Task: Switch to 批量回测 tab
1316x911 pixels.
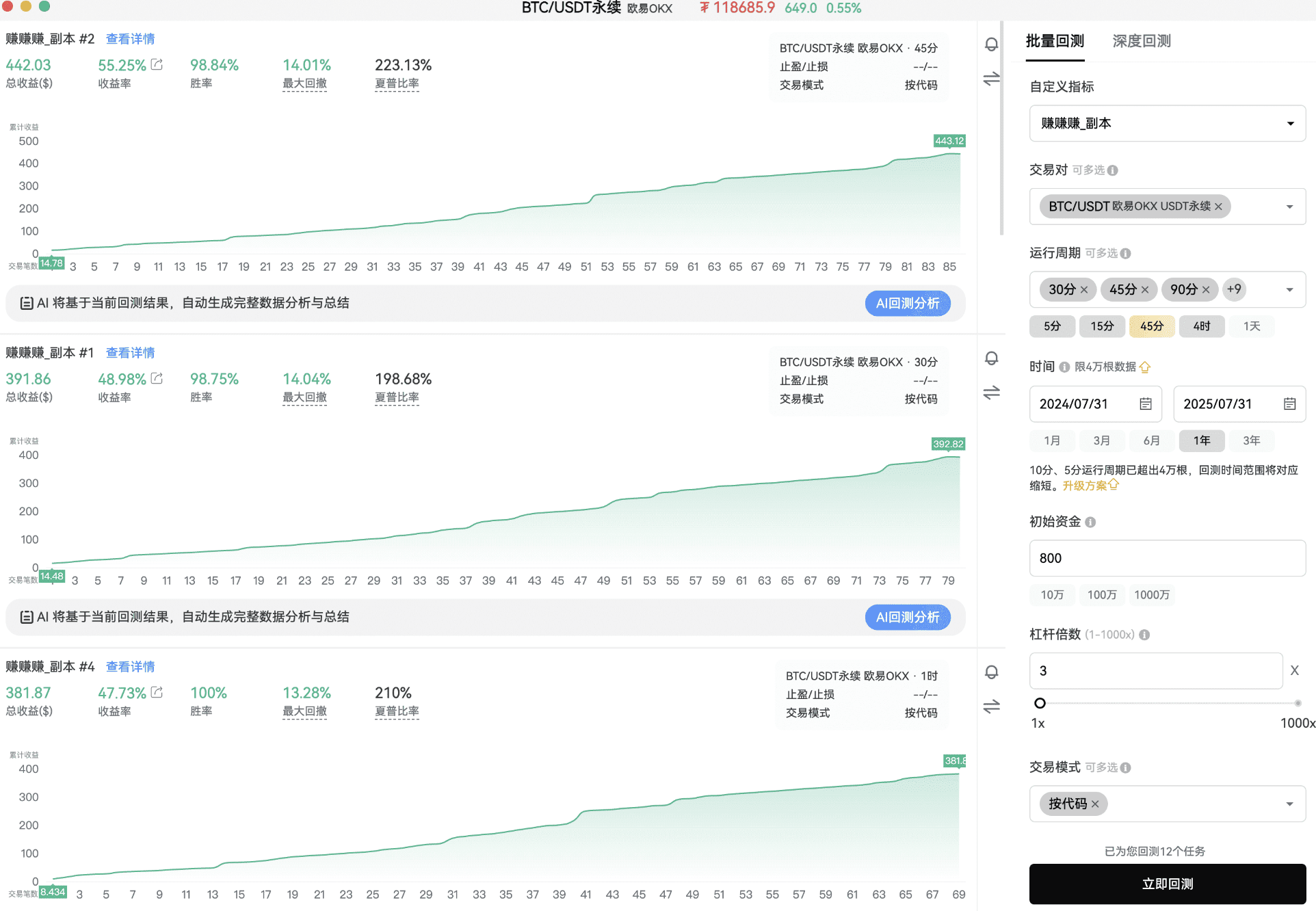Action: [1055, 41]
